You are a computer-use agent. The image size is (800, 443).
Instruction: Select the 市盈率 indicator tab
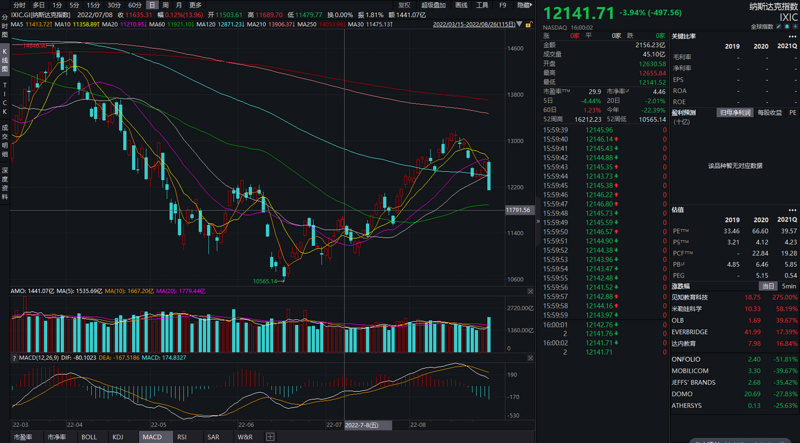coord(23,437)
